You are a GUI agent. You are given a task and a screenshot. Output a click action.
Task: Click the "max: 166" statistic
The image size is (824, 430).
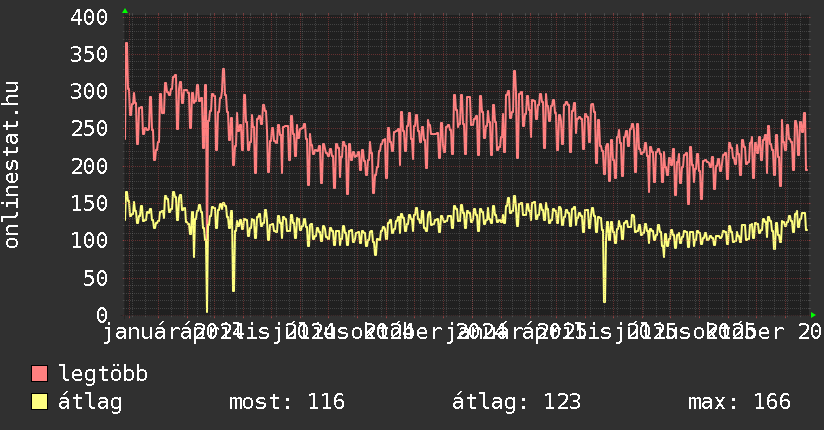[739, 402]
